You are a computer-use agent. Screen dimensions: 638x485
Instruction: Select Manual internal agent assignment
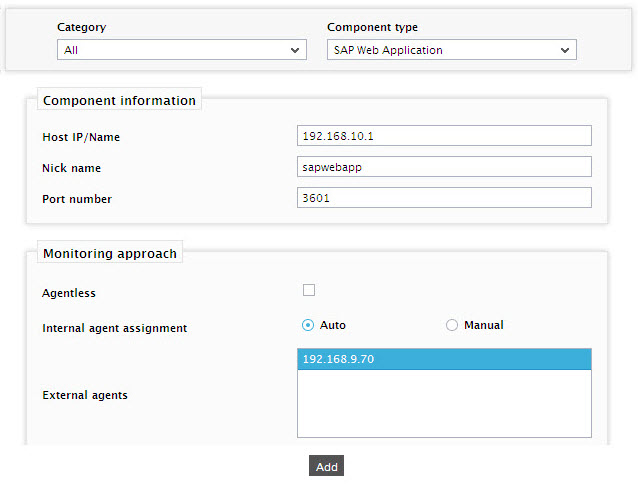click(452, 325)
